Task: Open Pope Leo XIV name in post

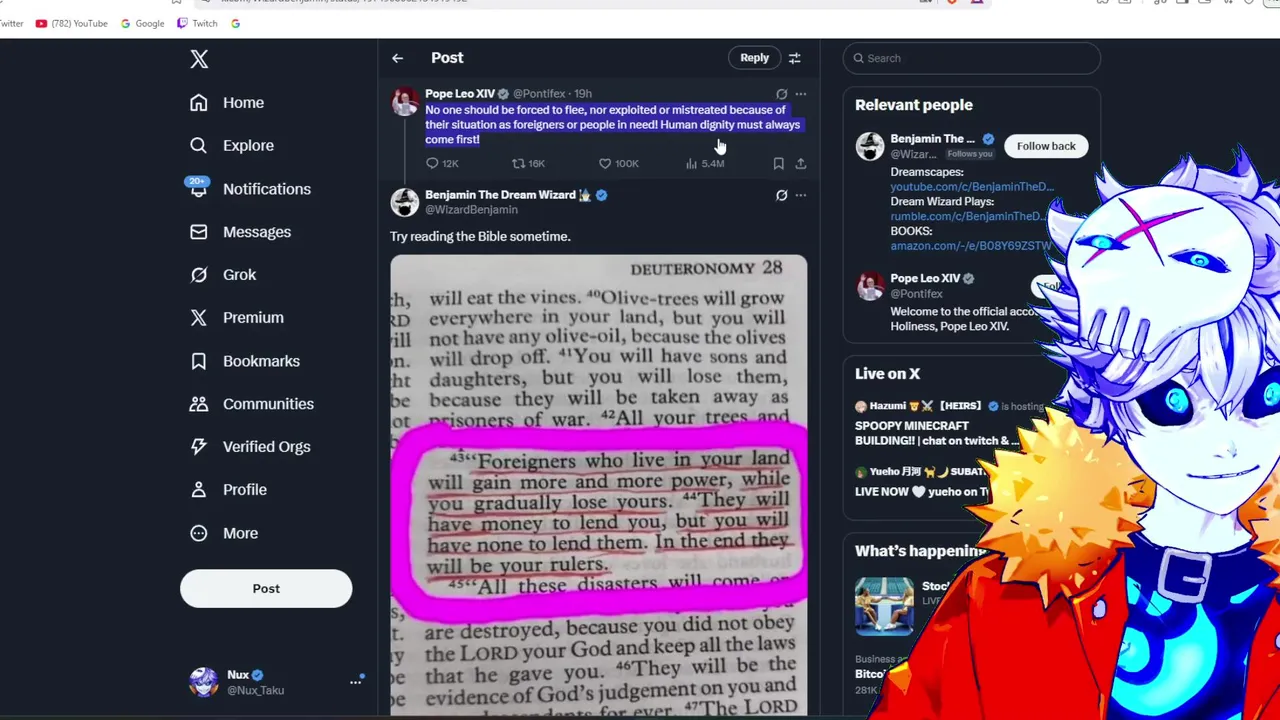Action: click(x=460, y=93)
